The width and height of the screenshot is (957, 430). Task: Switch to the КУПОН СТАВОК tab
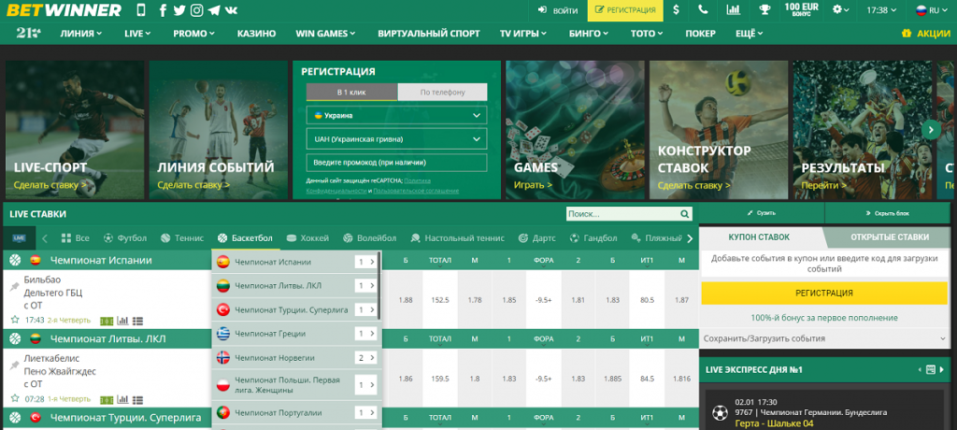click(x=759, y=237)
